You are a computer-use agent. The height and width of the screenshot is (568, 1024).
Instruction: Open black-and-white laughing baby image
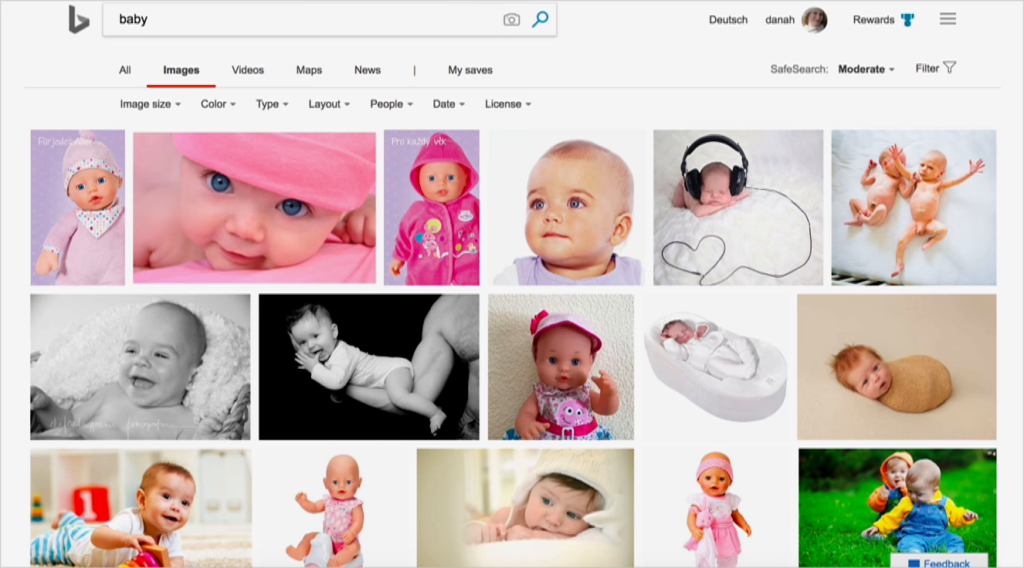pos(140,366)
